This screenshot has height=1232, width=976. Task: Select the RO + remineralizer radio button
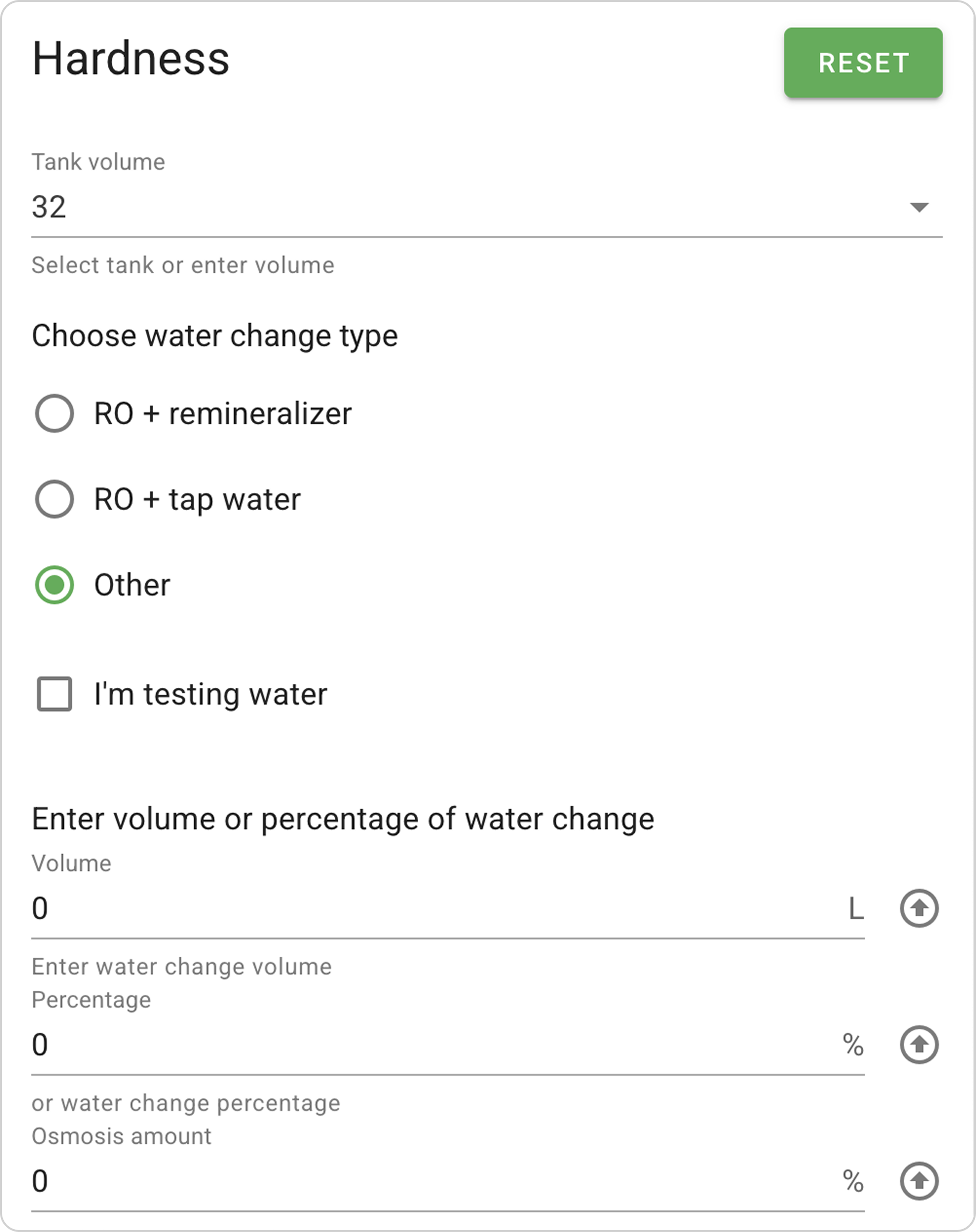point(54,413)
